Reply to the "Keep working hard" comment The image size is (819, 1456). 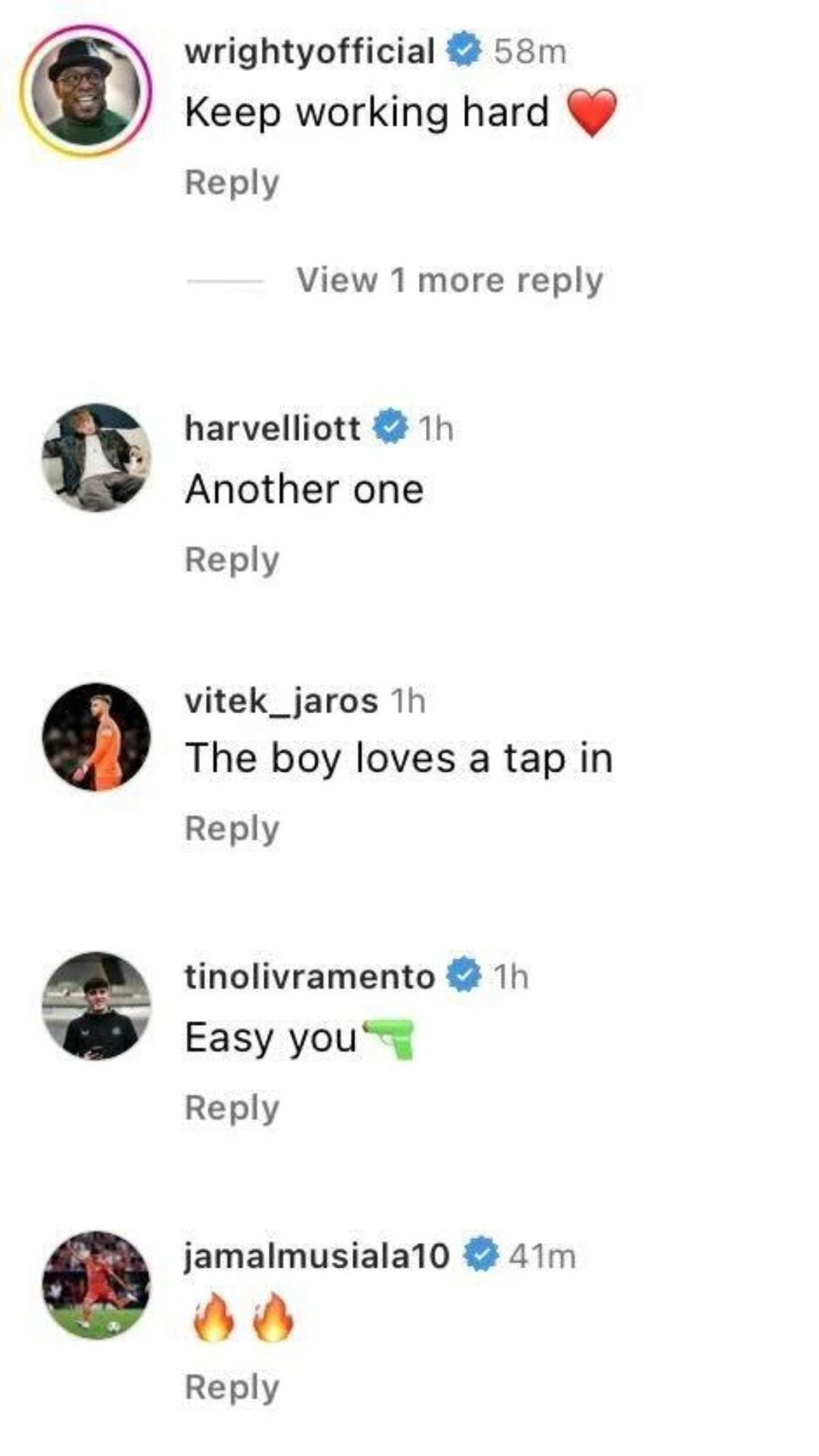[232, 183]
